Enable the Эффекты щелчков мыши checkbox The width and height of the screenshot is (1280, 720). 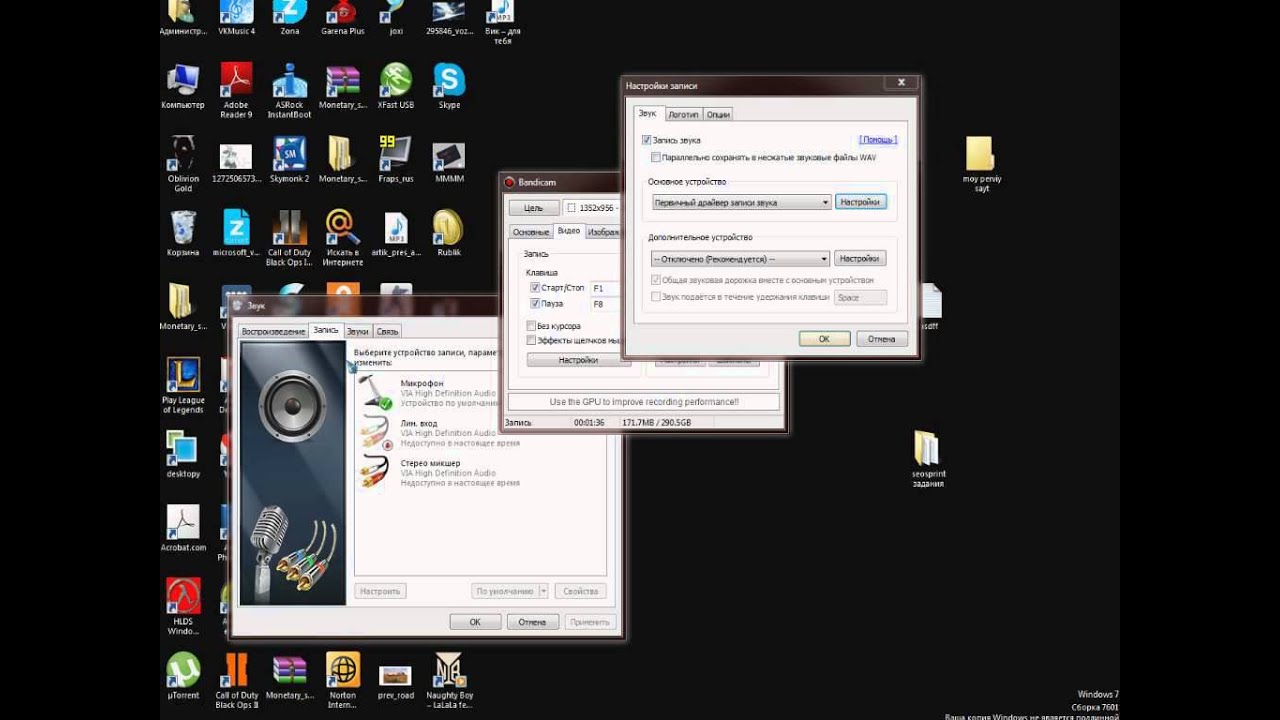pyautogui.click(x=531, y=340)
